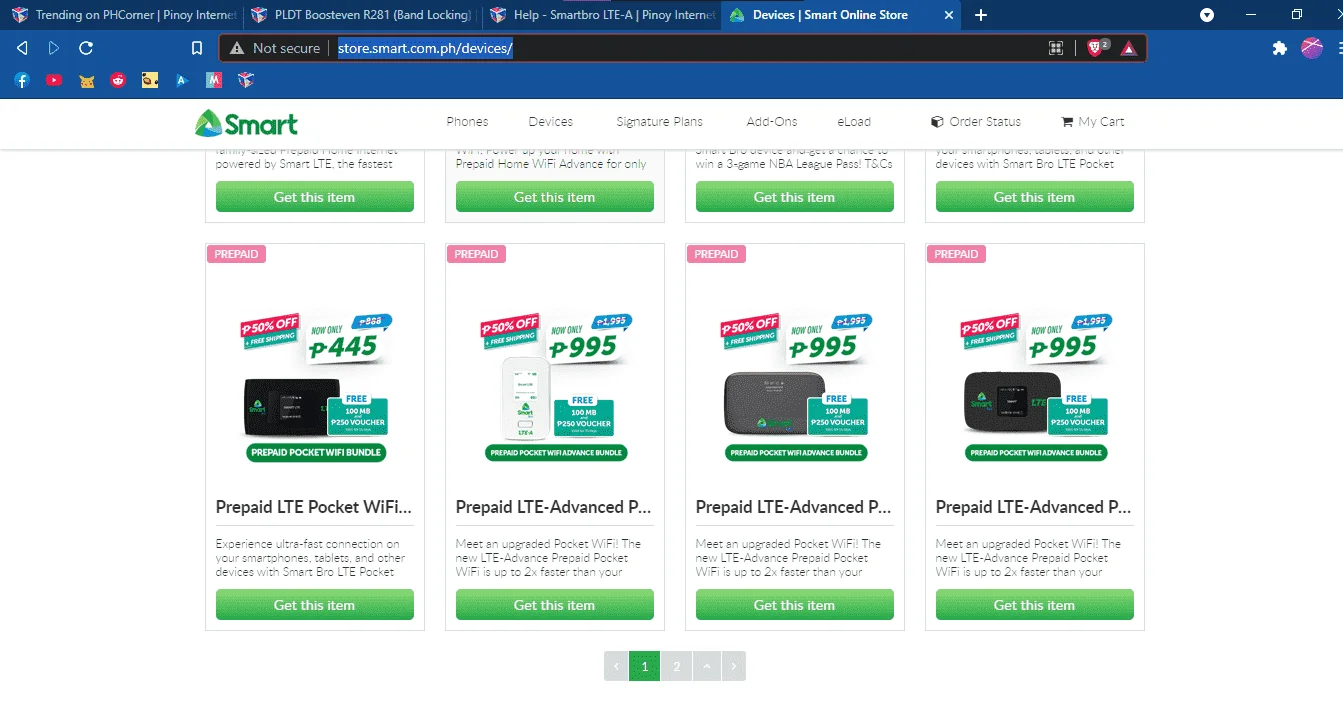
Task: Open the Reddit bookmark icon
Action: pos(118,80)
